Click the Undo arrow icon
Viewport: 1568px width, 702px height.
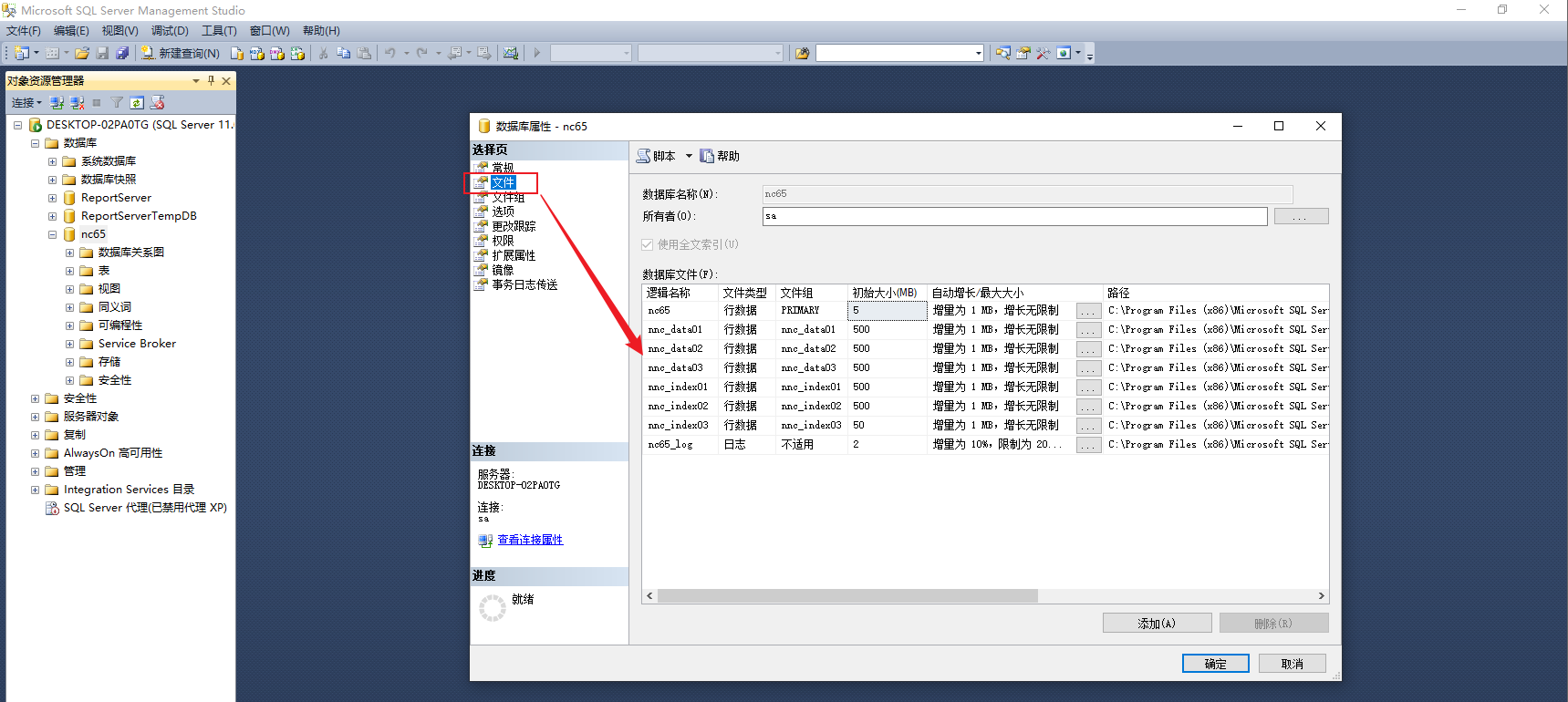point(390,53)
